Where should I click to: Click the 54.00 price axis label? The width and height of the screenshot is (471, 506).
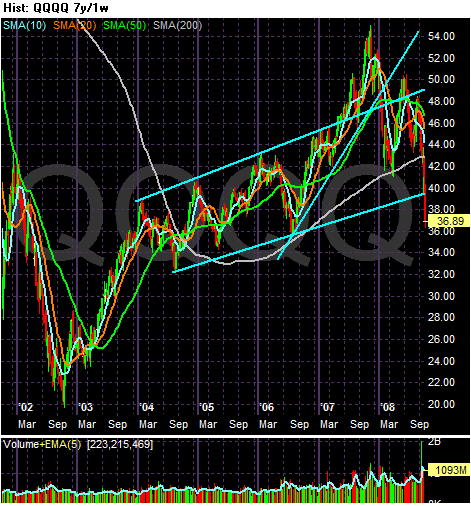[441, 36]
